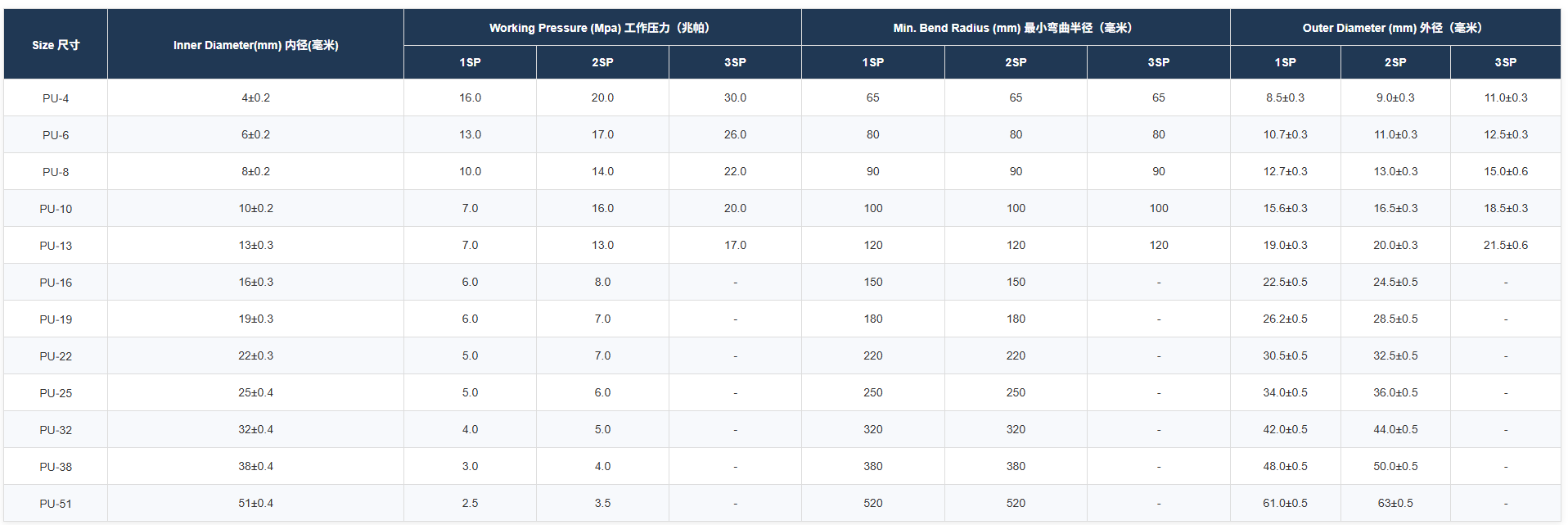Select the 3SP header under Working Pressure
Image resolution: width=1568 pixels, height=525 pixels.
(735, 62)
